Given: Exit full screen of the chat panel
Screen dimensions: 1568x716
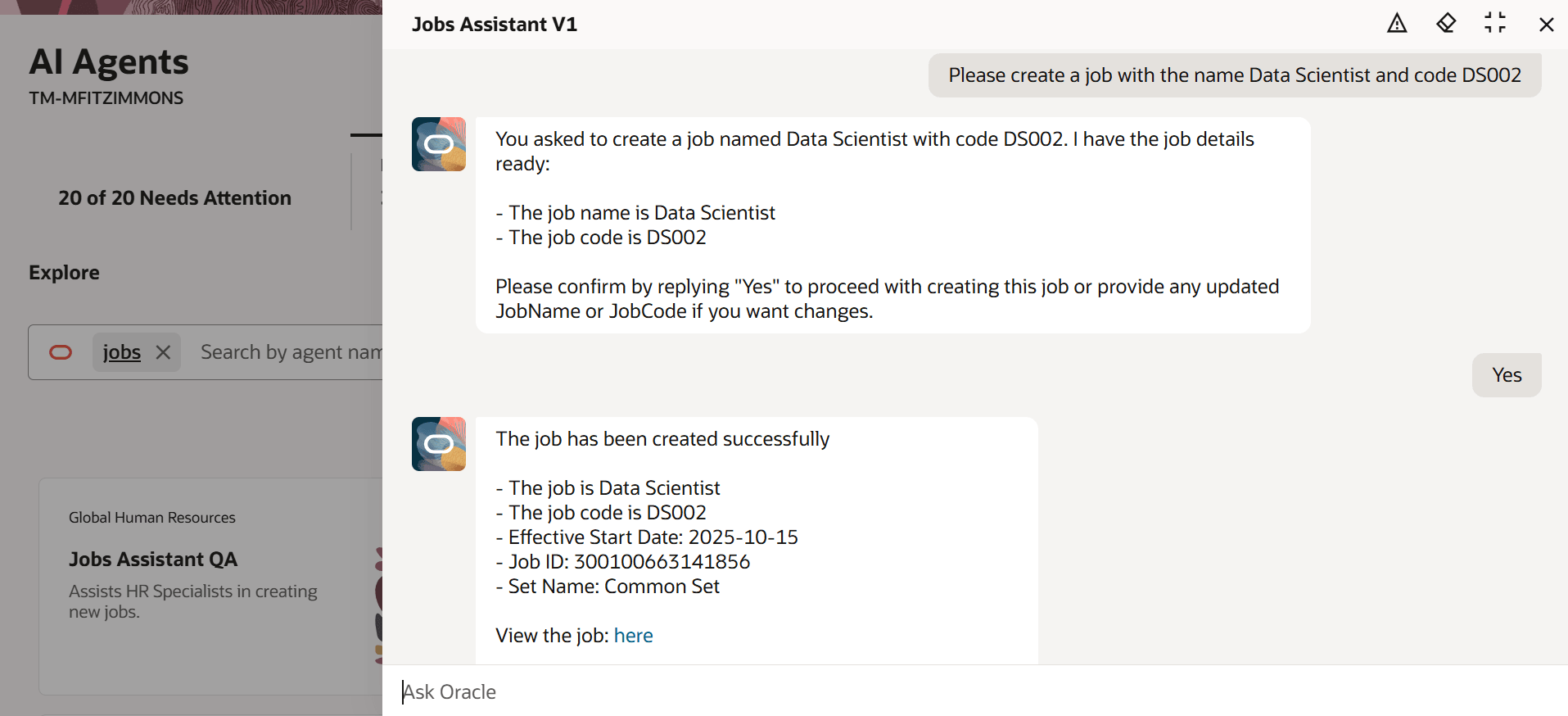Looking at the screenshot, I should [x=1496, y=23].
